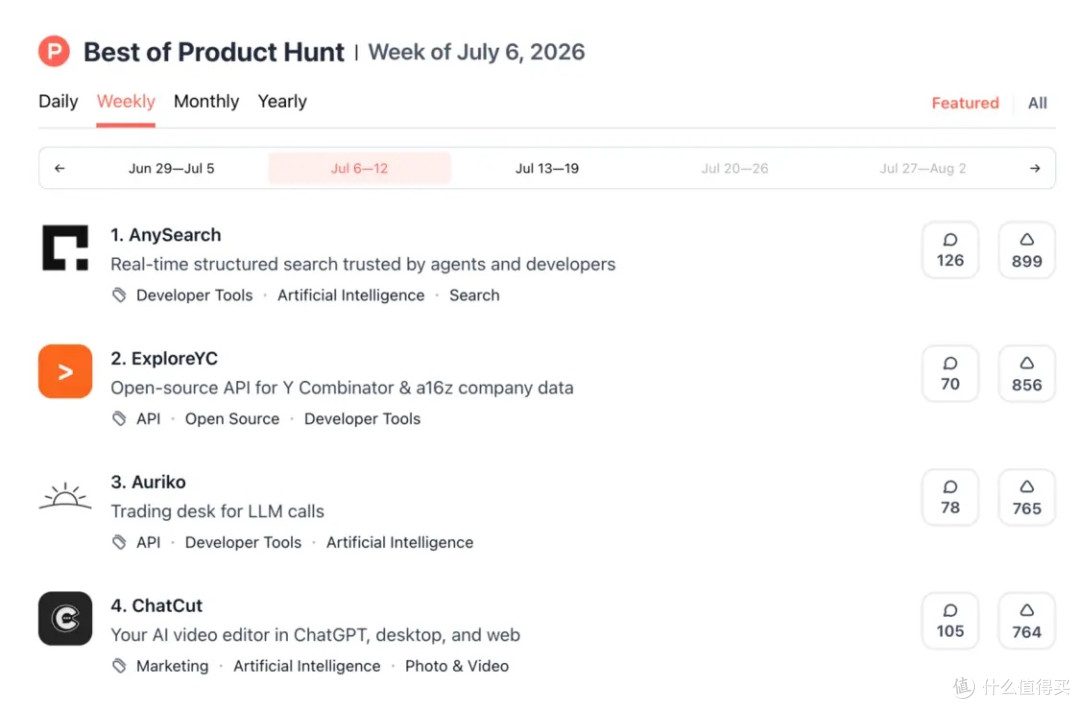The width and height of the screenshot is (1080, 709).
Task: Open the 4. ChatCut title link
Action: click(x=156, y=605)
